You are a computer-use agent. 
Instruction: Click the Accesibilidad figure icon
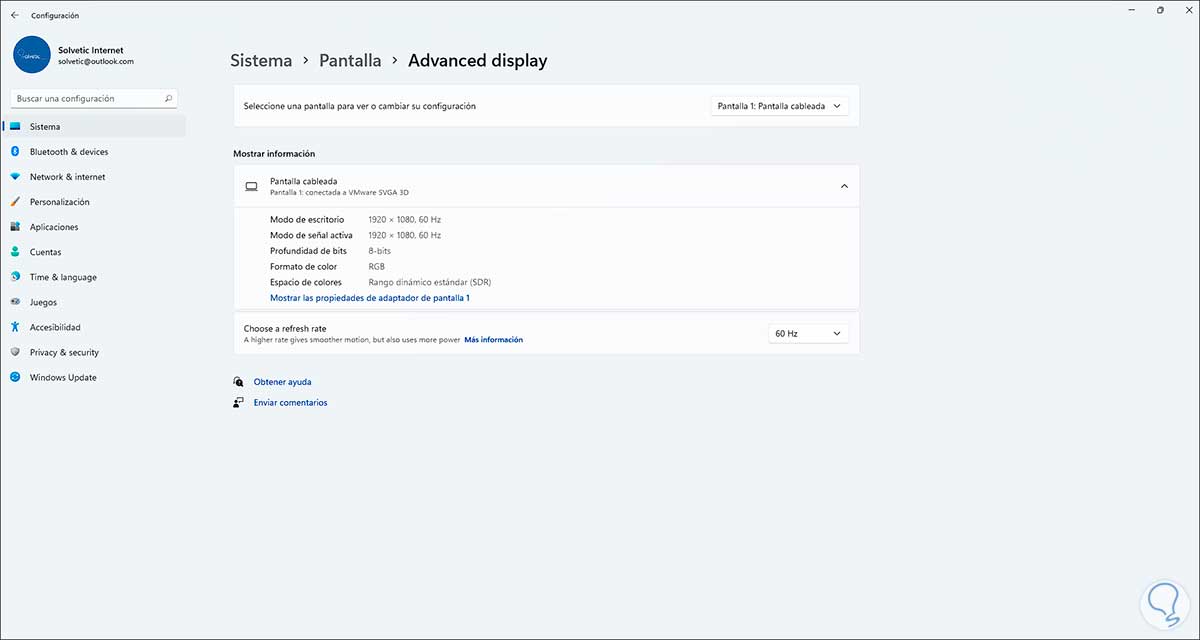[15, 327]
